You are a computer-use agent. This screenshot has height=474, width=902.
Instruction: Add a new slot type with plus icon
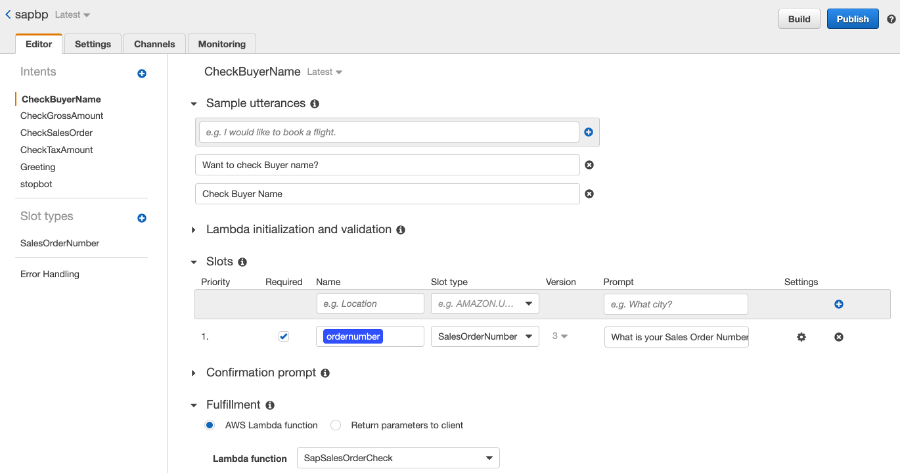(142, 217)
